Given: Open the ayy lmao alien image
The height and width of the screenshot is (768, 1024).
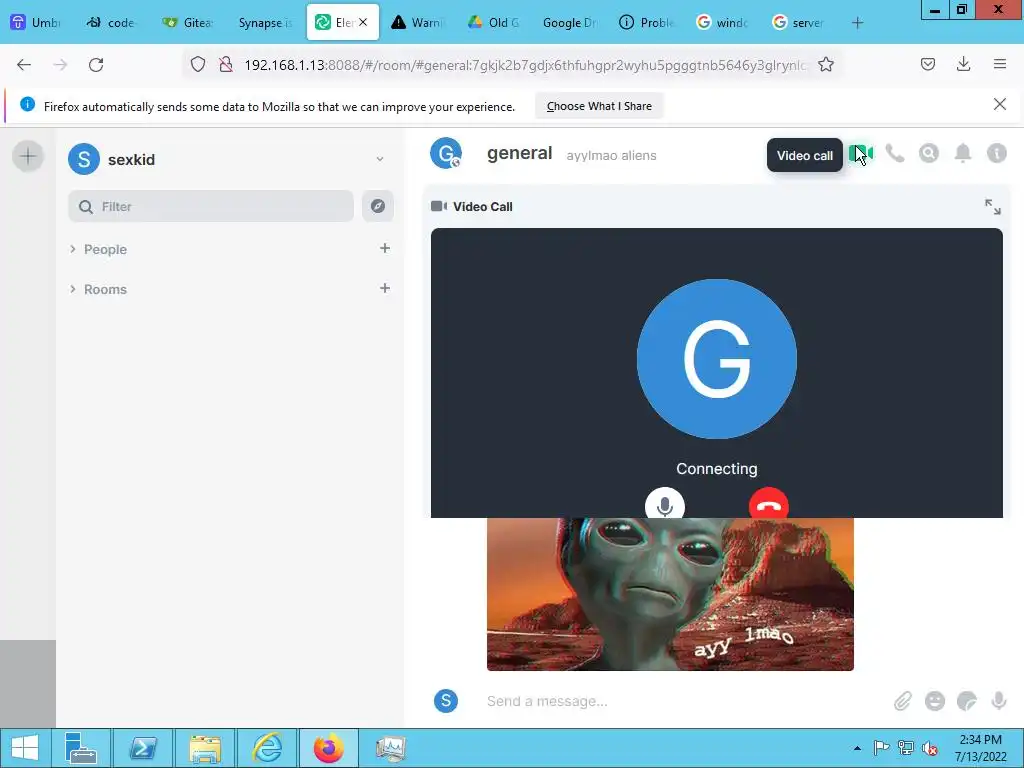Looking at the screenshot, I should click(x=670, y=594).
